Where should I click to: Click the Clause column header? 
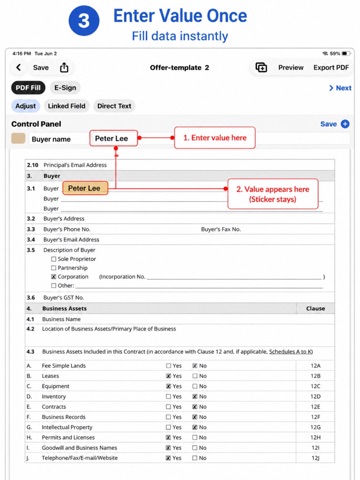[315, 309]
